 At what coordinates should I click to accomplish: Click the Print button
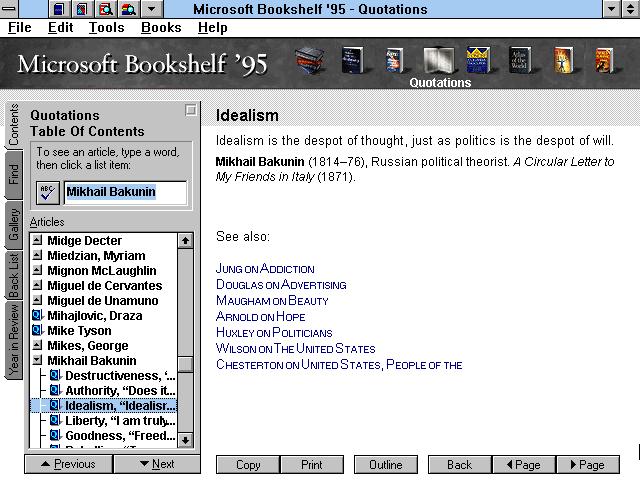click(312, 465)
